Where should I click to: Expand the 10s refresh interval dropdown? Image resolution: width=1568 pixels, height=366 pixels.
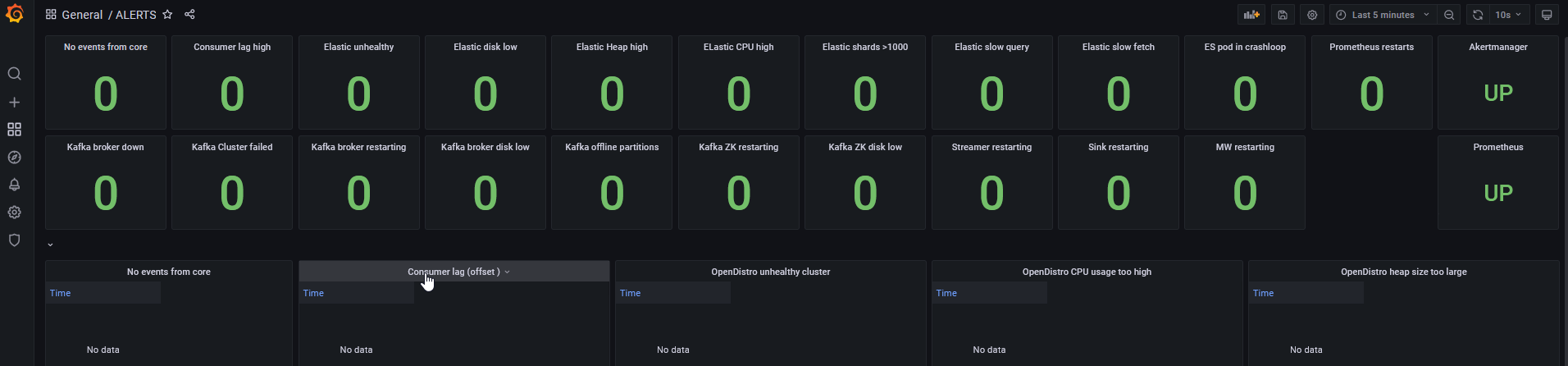(1509, 15)
